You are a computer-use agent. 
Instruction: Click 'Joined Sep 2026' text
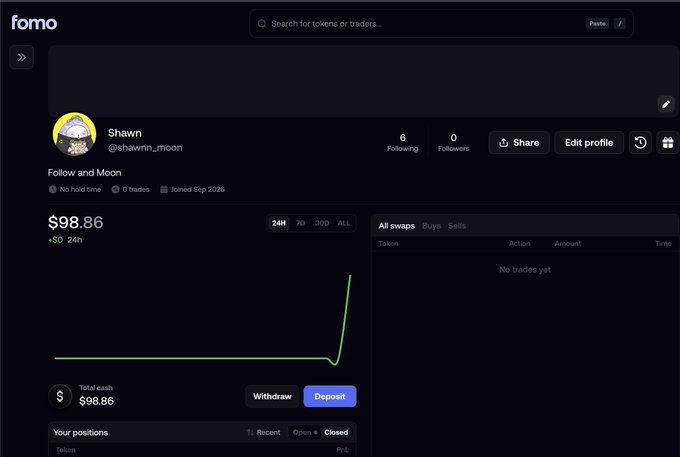pos(197,189)
